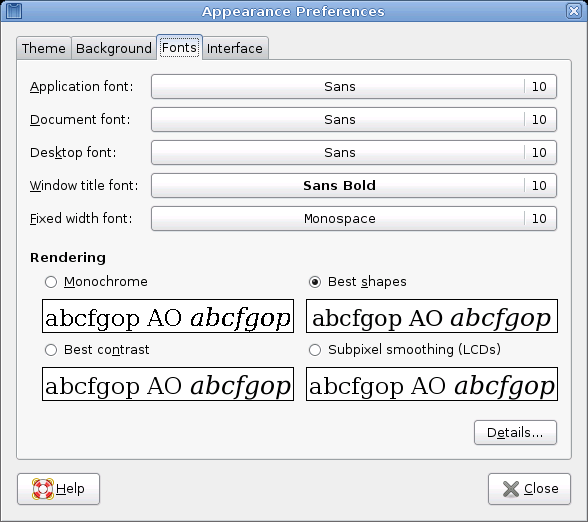588x522 pixels.
Task: Click the Window title font label
Action: click(84, 186)
